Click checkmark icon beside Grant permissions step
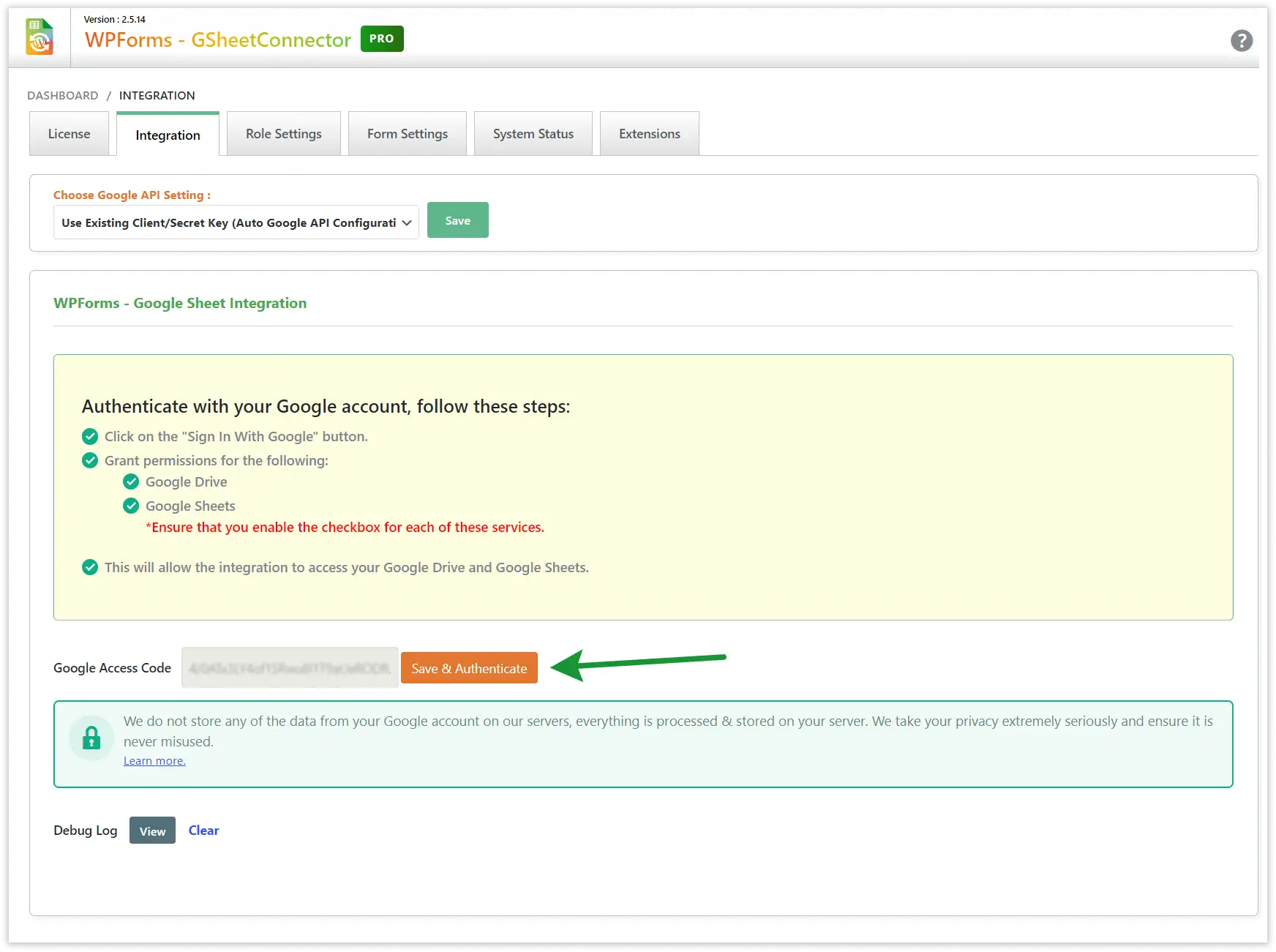Screen dimensions: 1276x952 point(90,460)
